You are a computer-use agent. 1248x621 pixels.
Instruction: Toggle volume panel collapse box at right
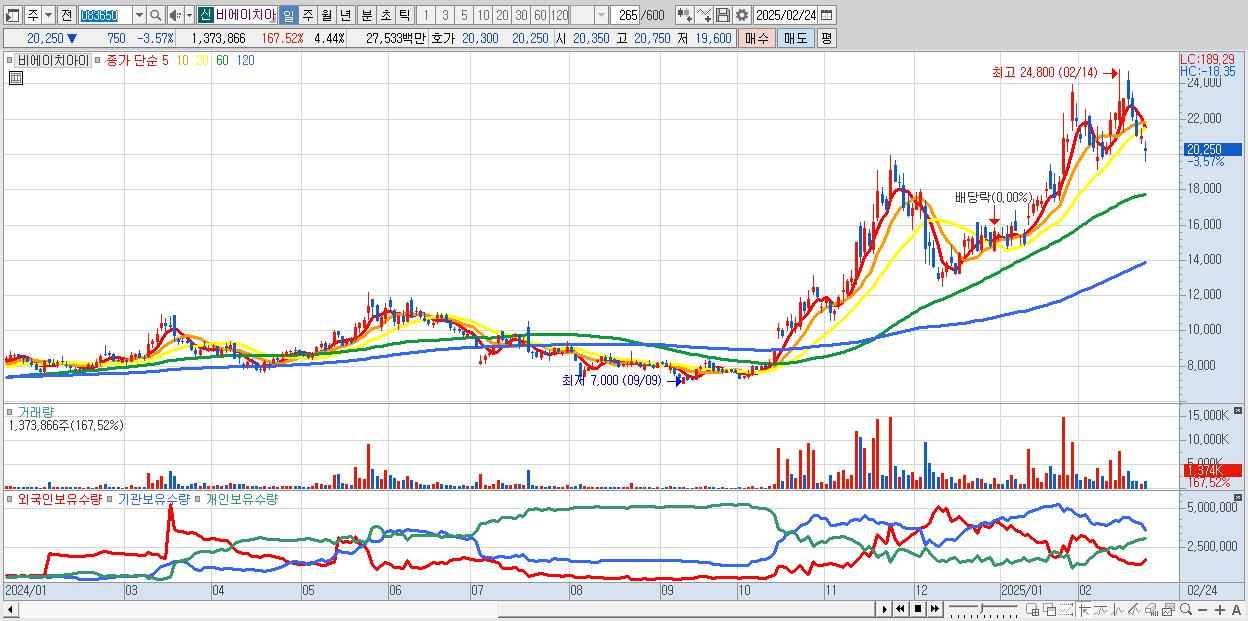pos(1240,411)
